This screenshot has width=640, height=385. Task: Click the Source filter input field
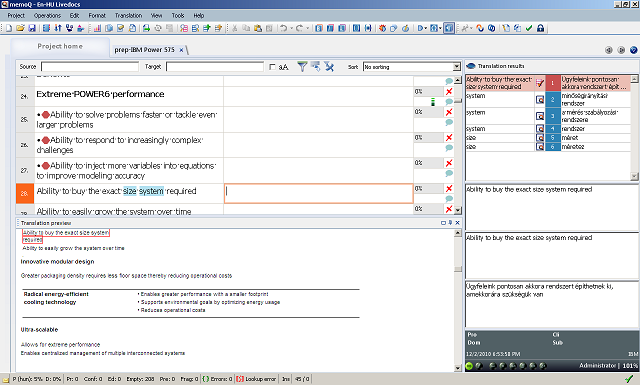[x=90, y=67]
